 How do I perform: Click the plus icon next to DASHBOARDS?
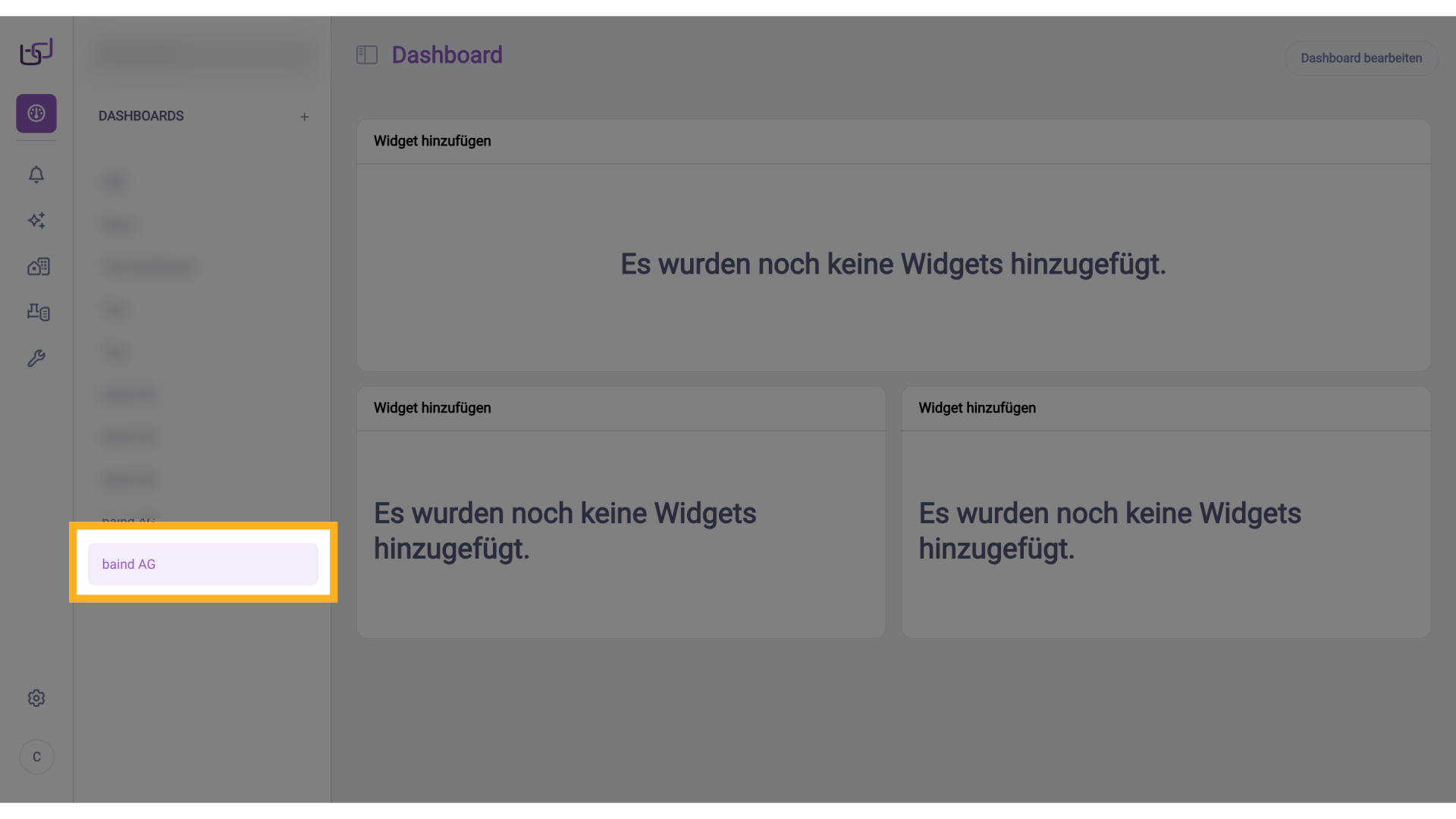pos(305,116)
